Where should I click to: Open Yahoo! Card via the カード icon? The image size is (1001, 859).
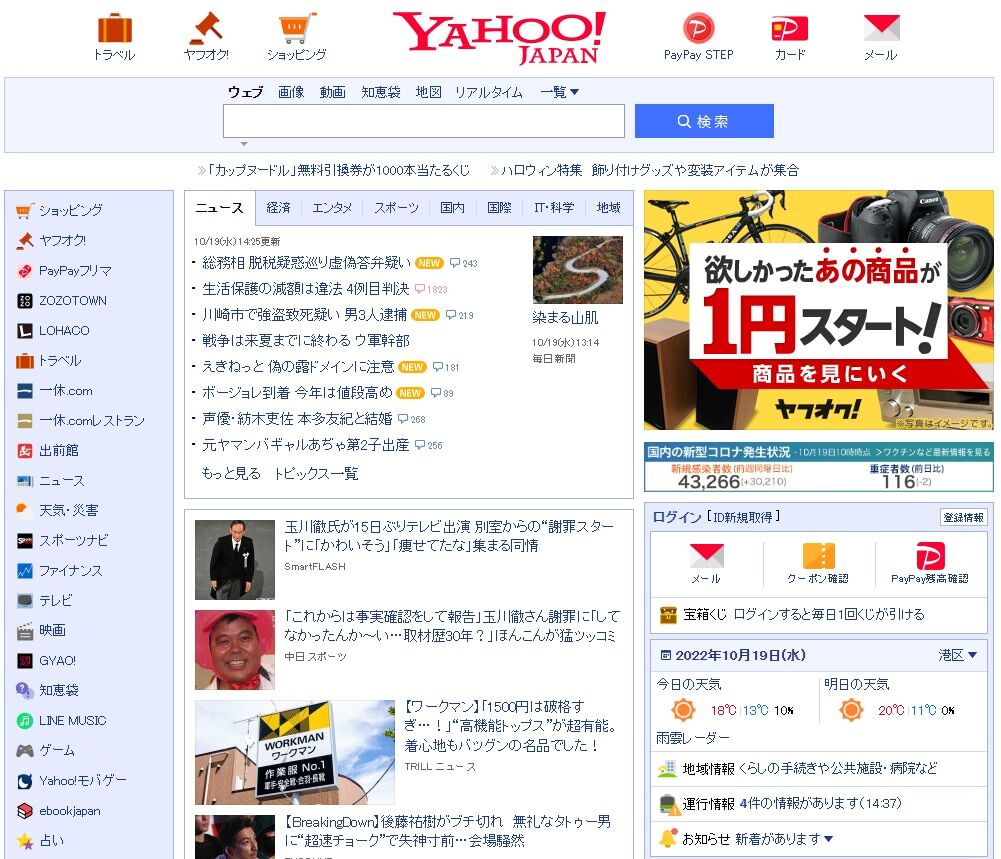[x=788, y=26]
